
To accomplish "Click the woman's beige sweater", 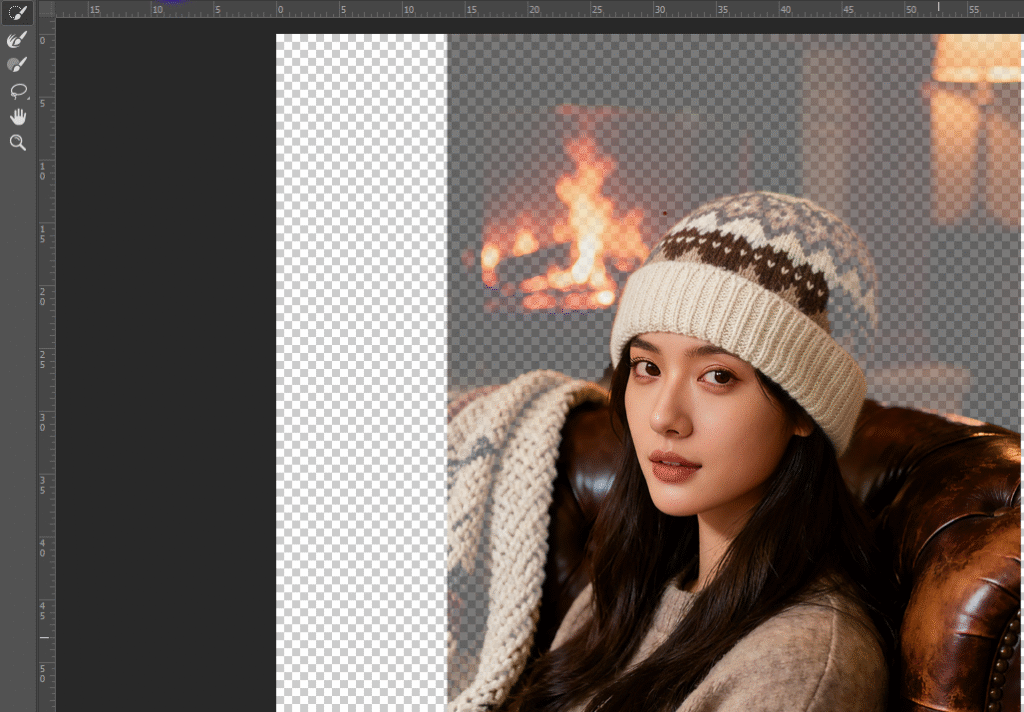I will [x=800, y=650].
